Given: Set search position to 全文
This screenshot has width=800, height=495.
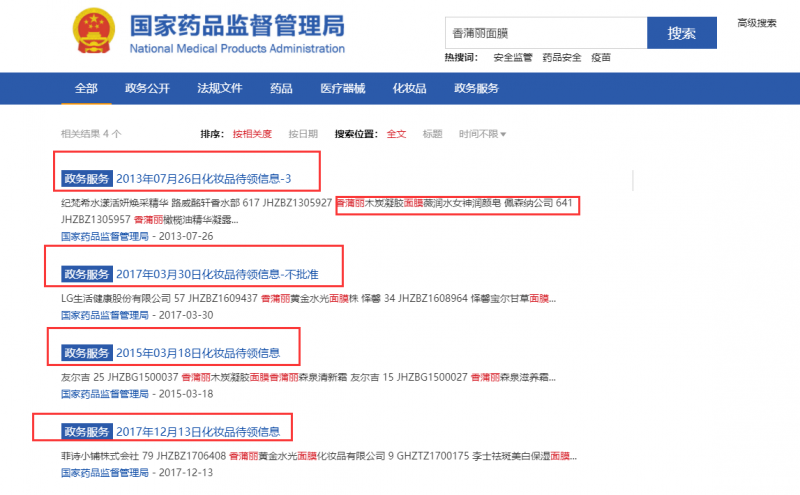Looking at the screenshot, I should point(396,134).
